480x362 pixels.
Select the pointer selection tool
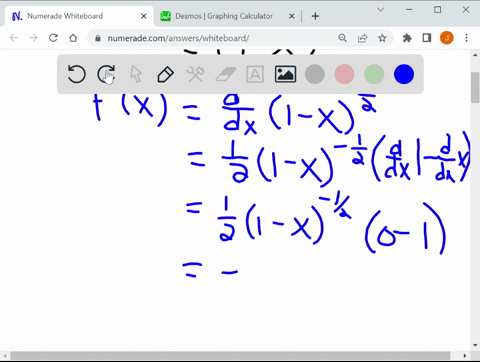(x=136, y=74)
